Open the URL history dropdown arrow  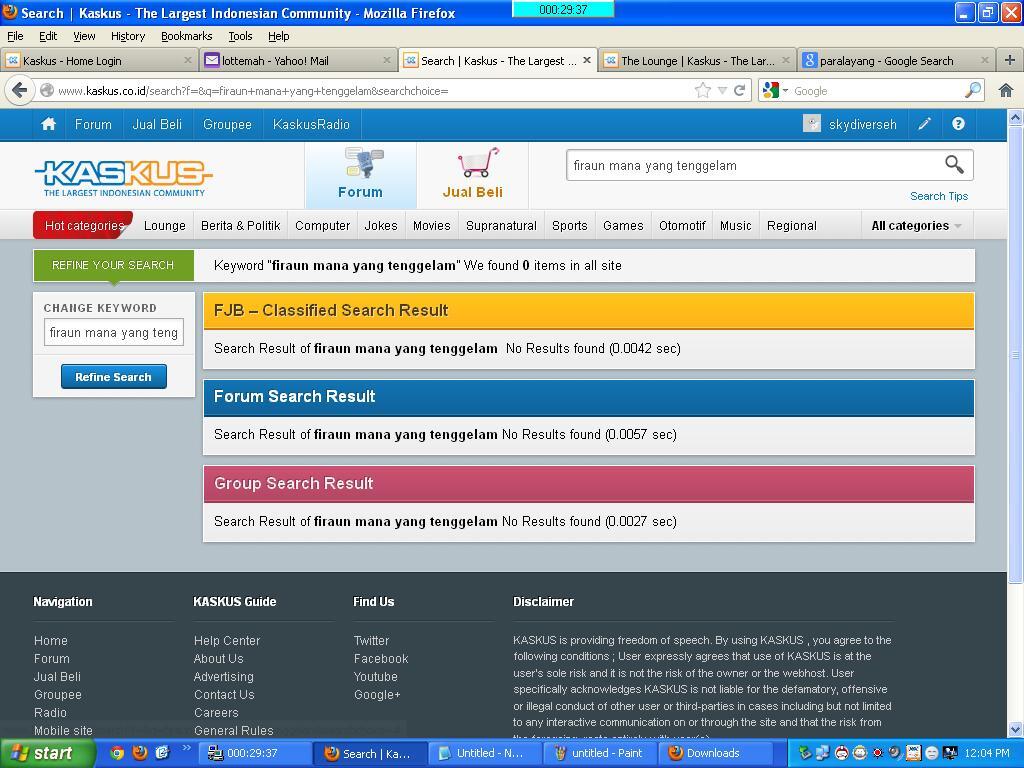coord(722,90)
